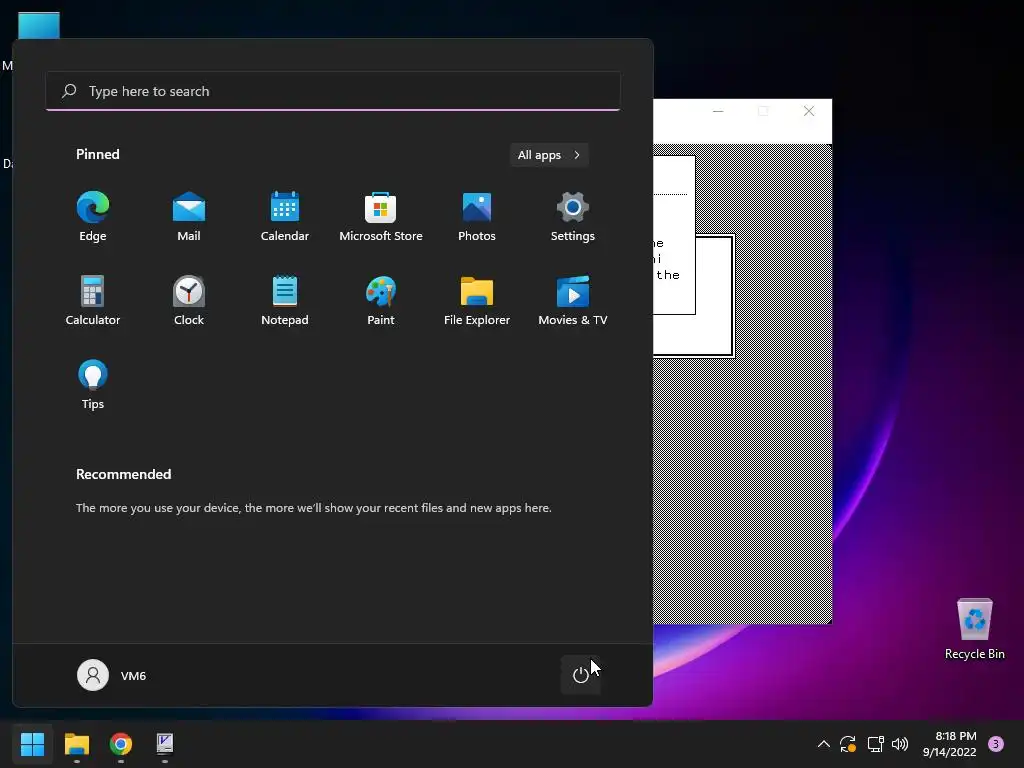1024x768 pixels.
Task: Open the Calculator app
Action: point(93,301)
